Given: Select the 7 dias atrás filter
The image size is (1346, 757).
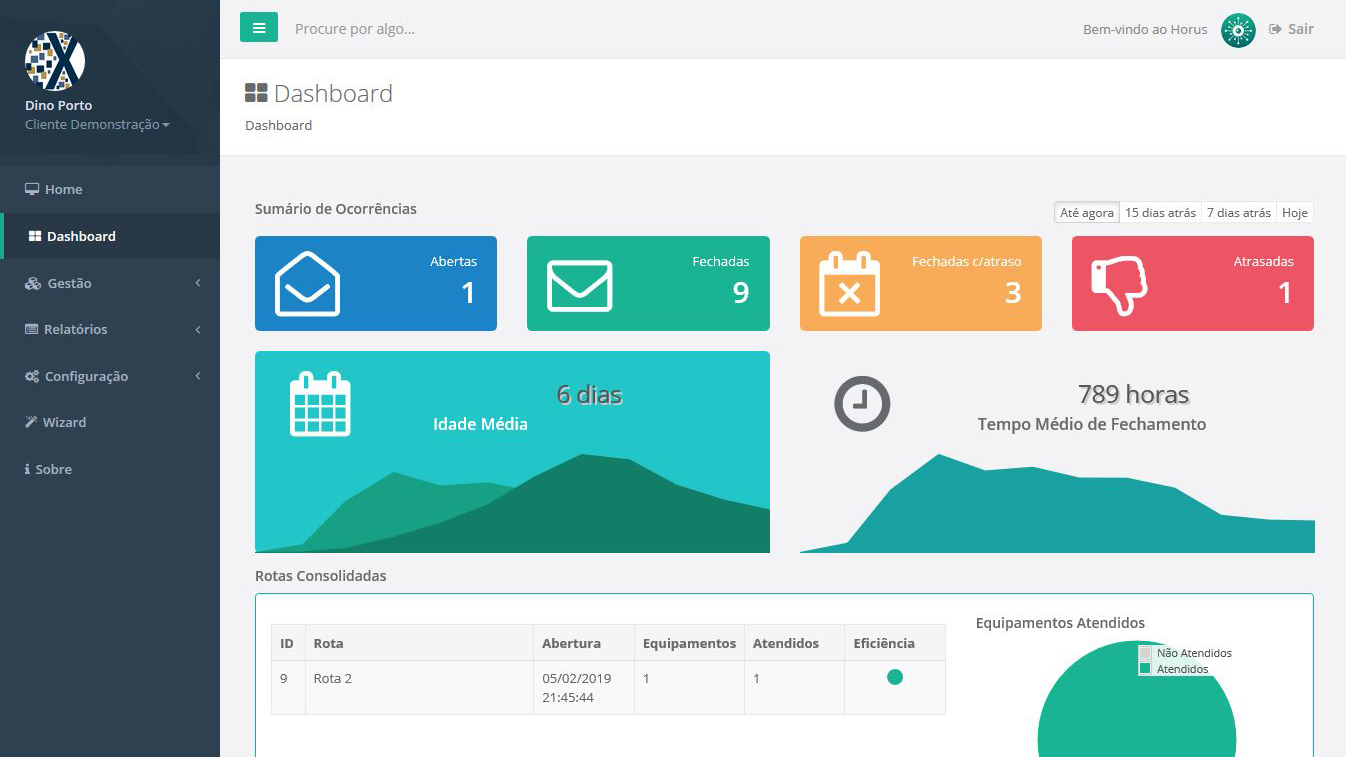Looking at the screenshot, I should coord(1239,213).
